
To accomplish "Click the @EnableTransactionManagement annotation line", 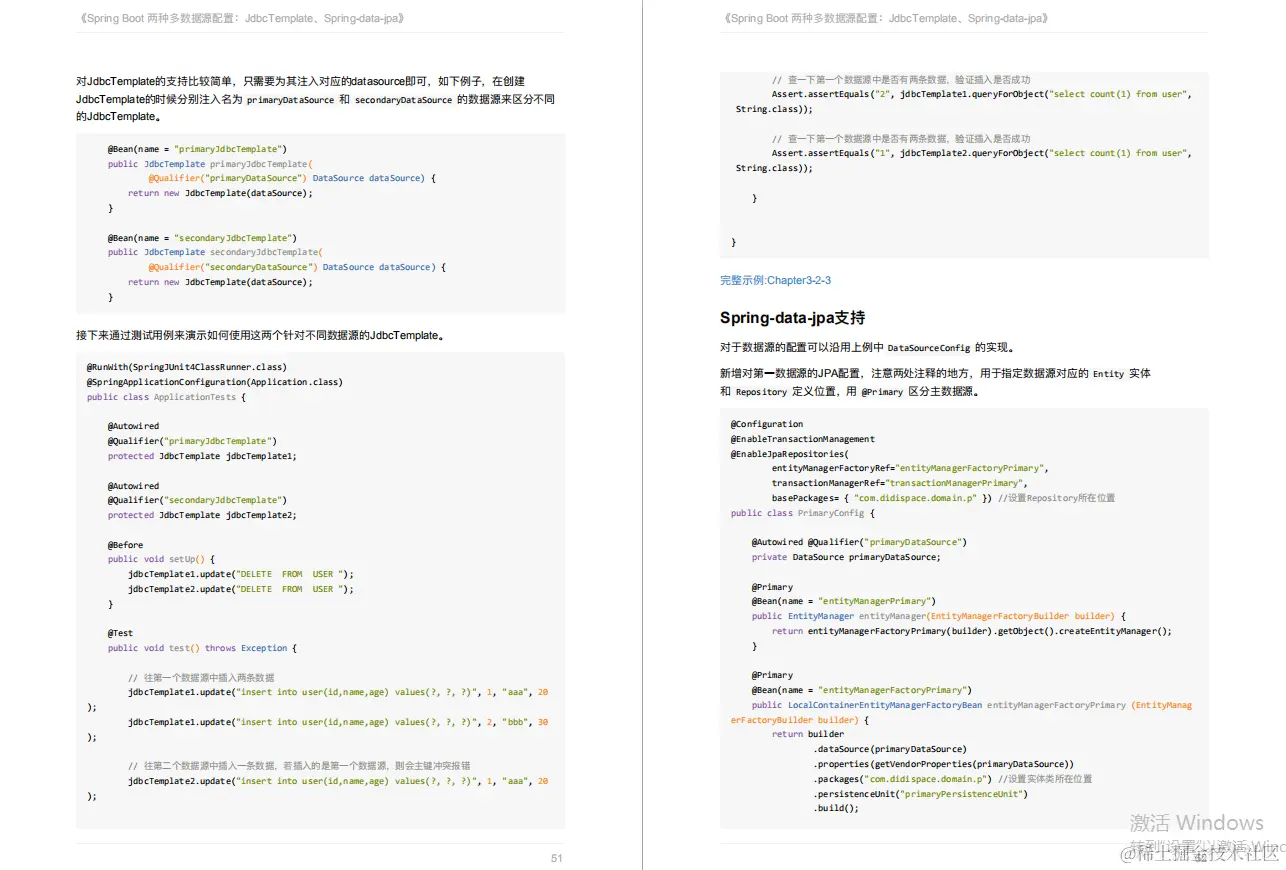I will point(803,437).
